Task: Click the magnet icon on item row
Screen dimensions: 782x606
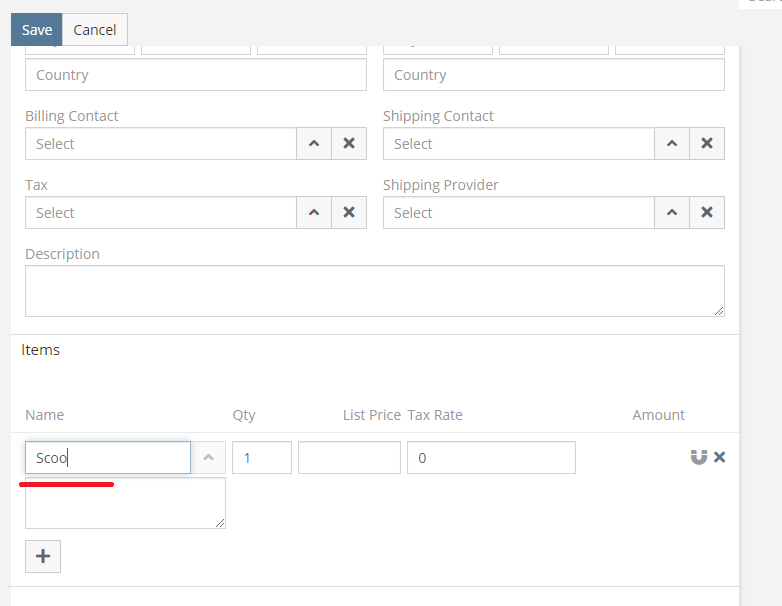Action: tap(699, 457)
